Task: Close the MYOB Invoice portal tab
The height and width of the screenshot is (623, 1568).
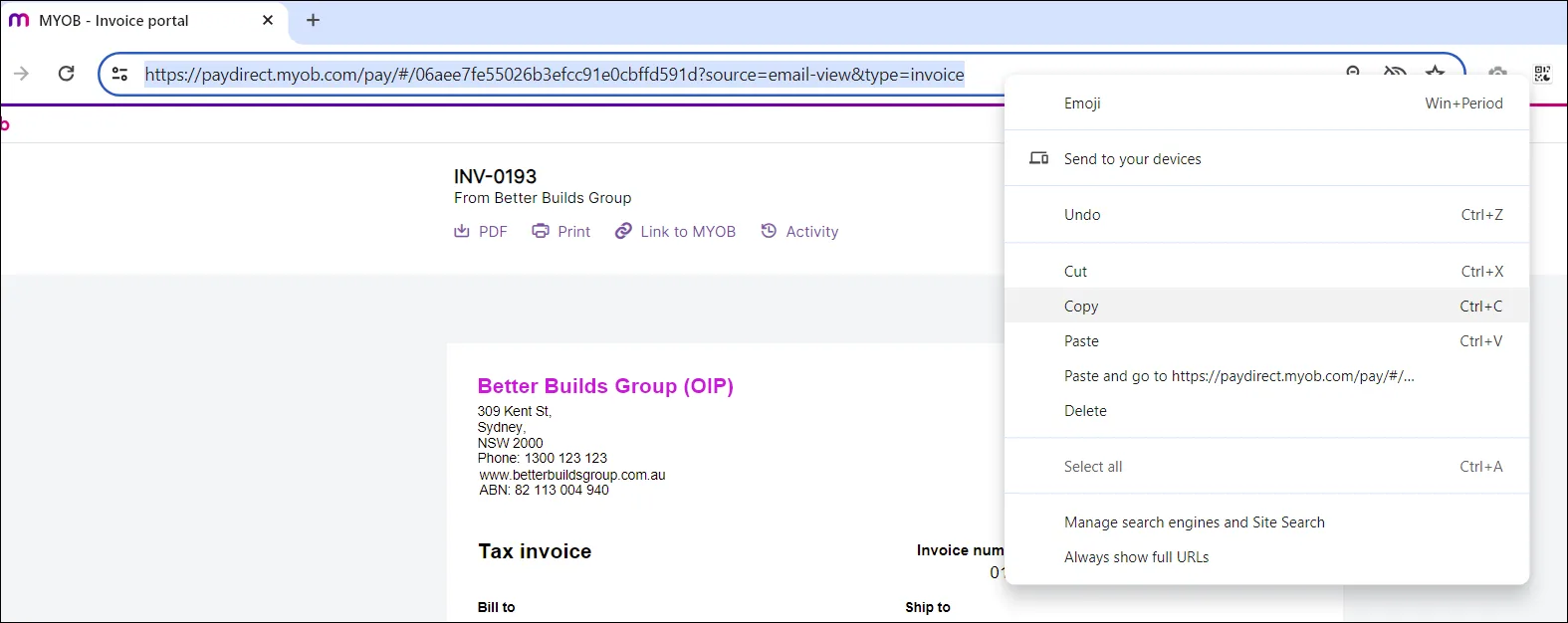Action: coord(268,20)
